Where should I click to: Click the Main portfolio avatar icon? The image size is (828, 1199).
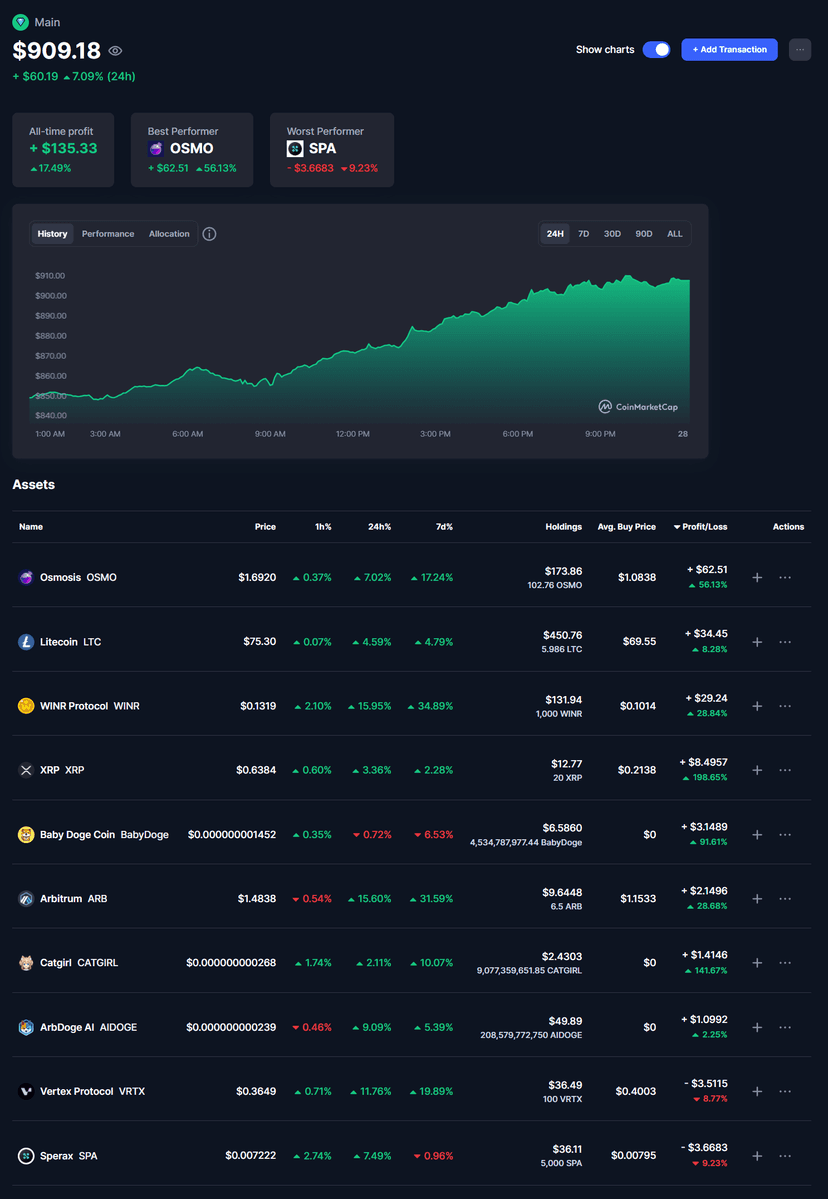point(20,22)
